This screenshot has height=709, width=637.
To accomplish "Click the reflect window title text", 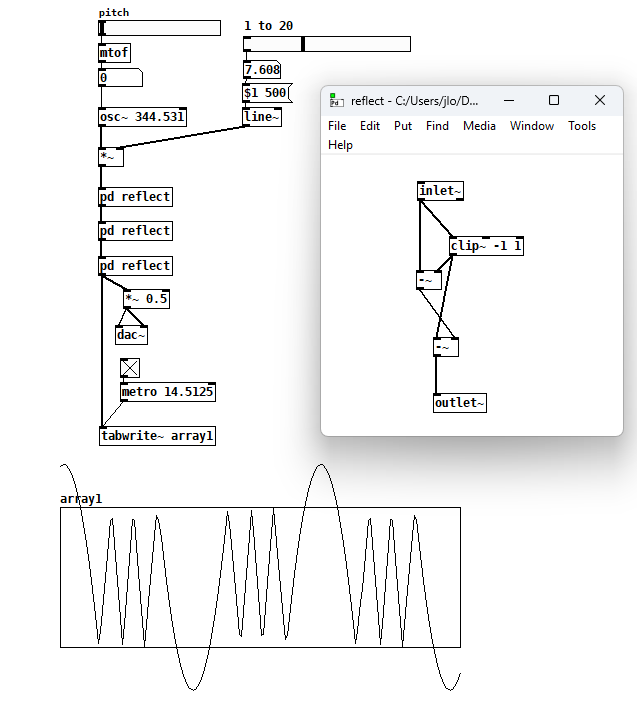I will point(414,101).
